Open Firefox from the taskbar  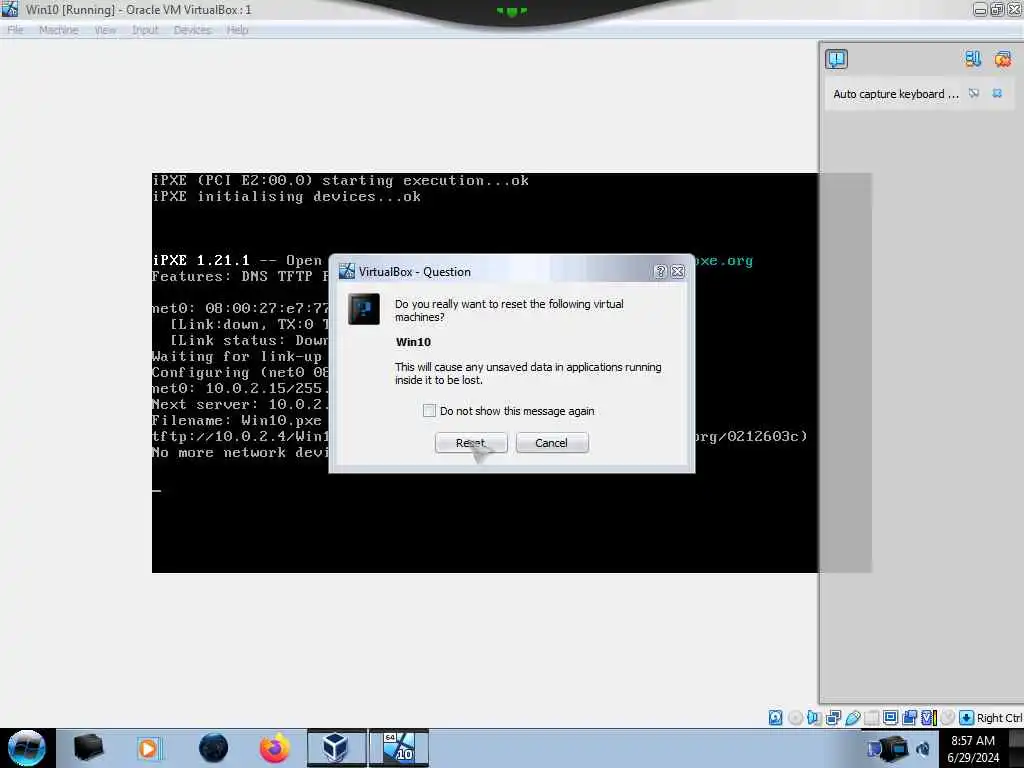coord(275,748)
